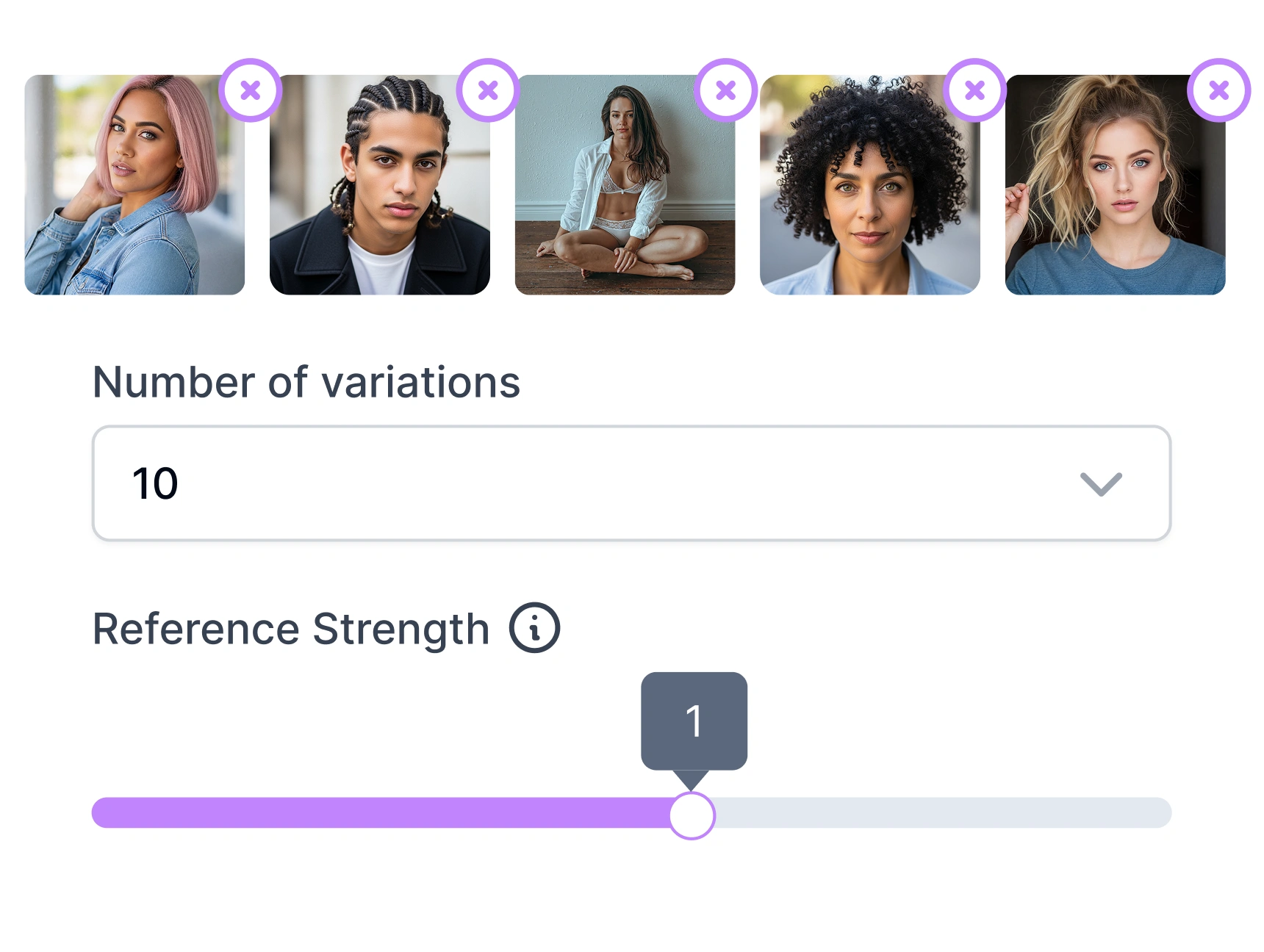This screenshot has width=1264, height=952.
Task: Click the info icon next to Reference Strength
Action: pos(536,628)
